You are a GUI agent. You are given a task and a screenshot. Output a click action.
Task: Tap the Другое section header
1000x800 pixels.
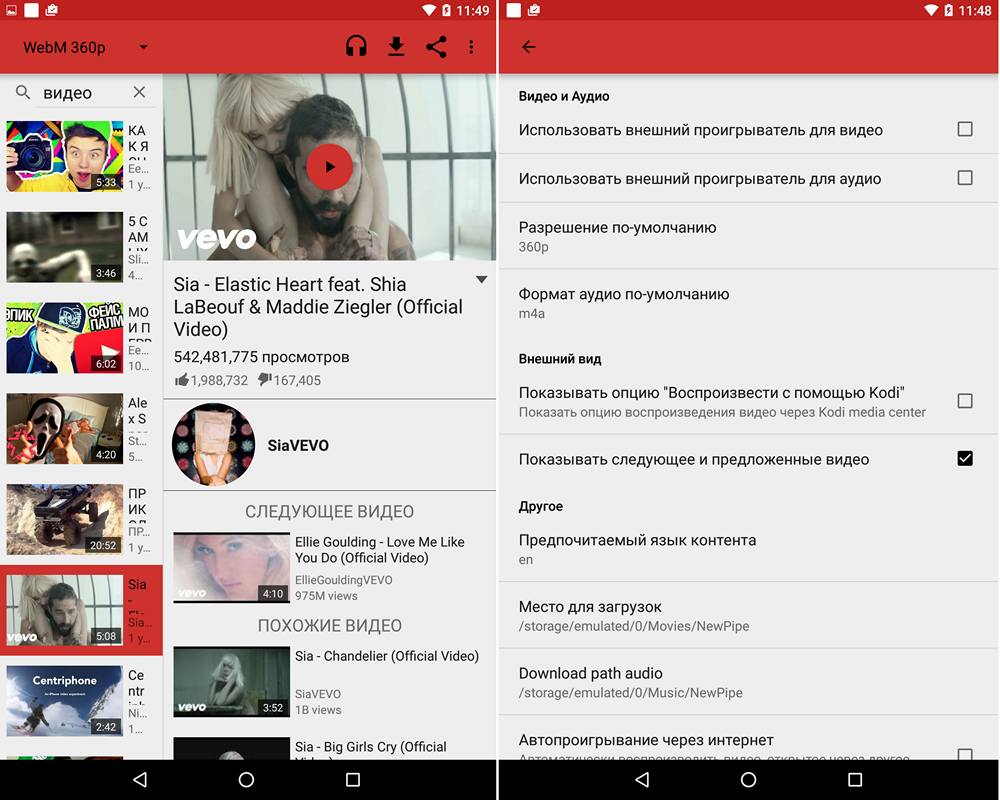[x=540, y=507]
